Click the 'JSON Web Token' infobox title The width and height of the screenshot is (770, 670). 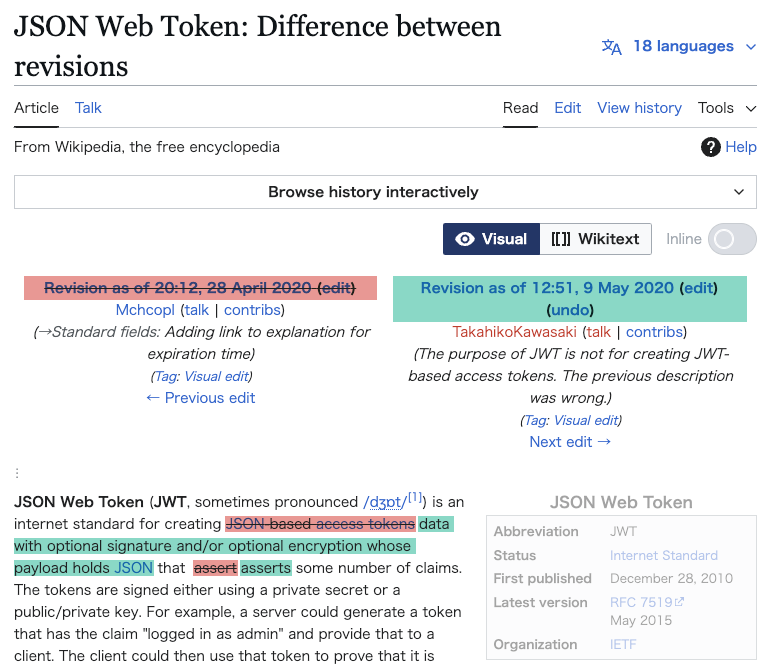click(x=621, y=502)
